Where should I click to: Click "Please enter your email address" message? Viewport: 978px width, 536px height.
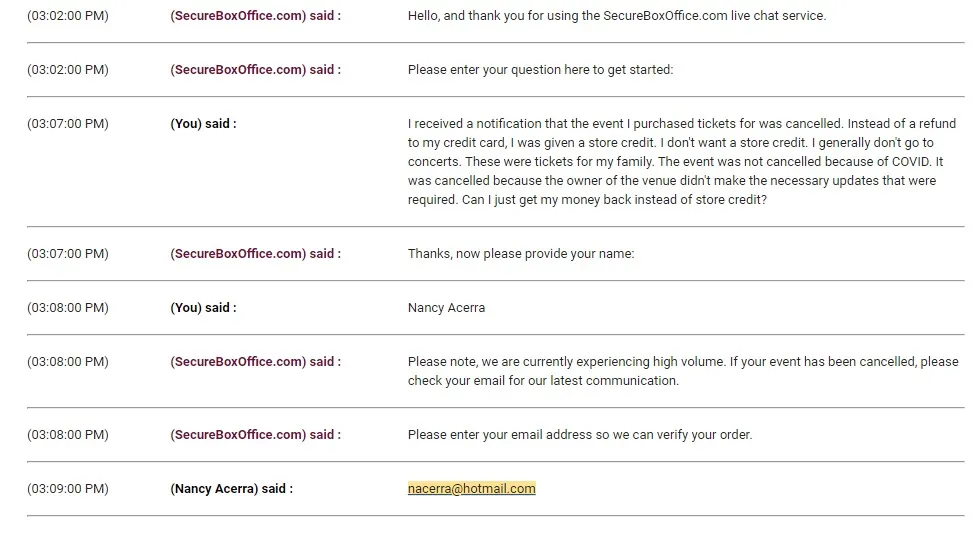pos(579,435)
